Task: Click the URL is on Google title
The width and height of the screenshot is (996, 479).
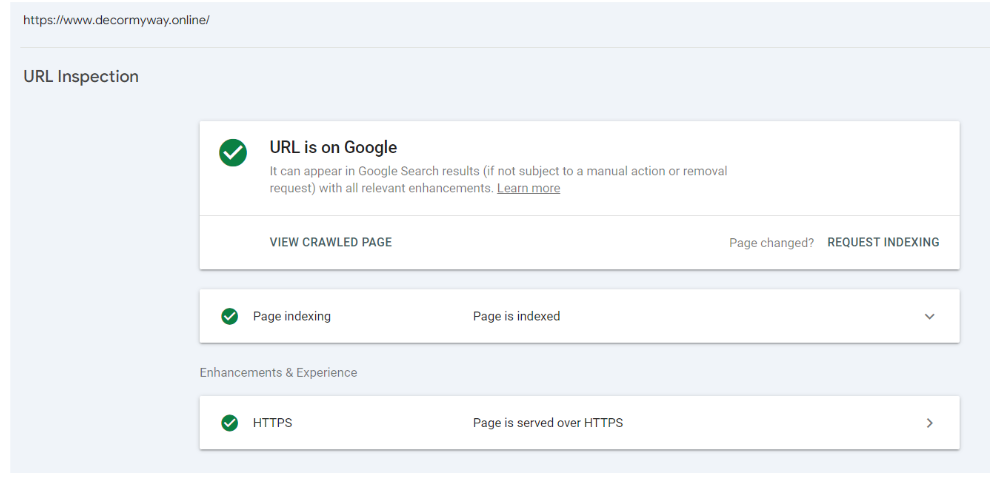Action: point(333,147)
